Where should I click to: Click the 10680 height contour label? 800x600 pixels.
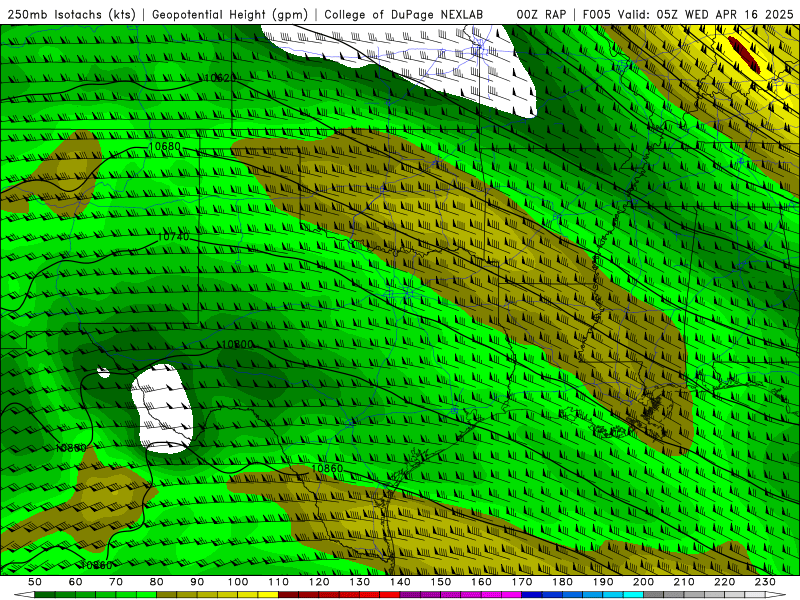pos(164,146)
